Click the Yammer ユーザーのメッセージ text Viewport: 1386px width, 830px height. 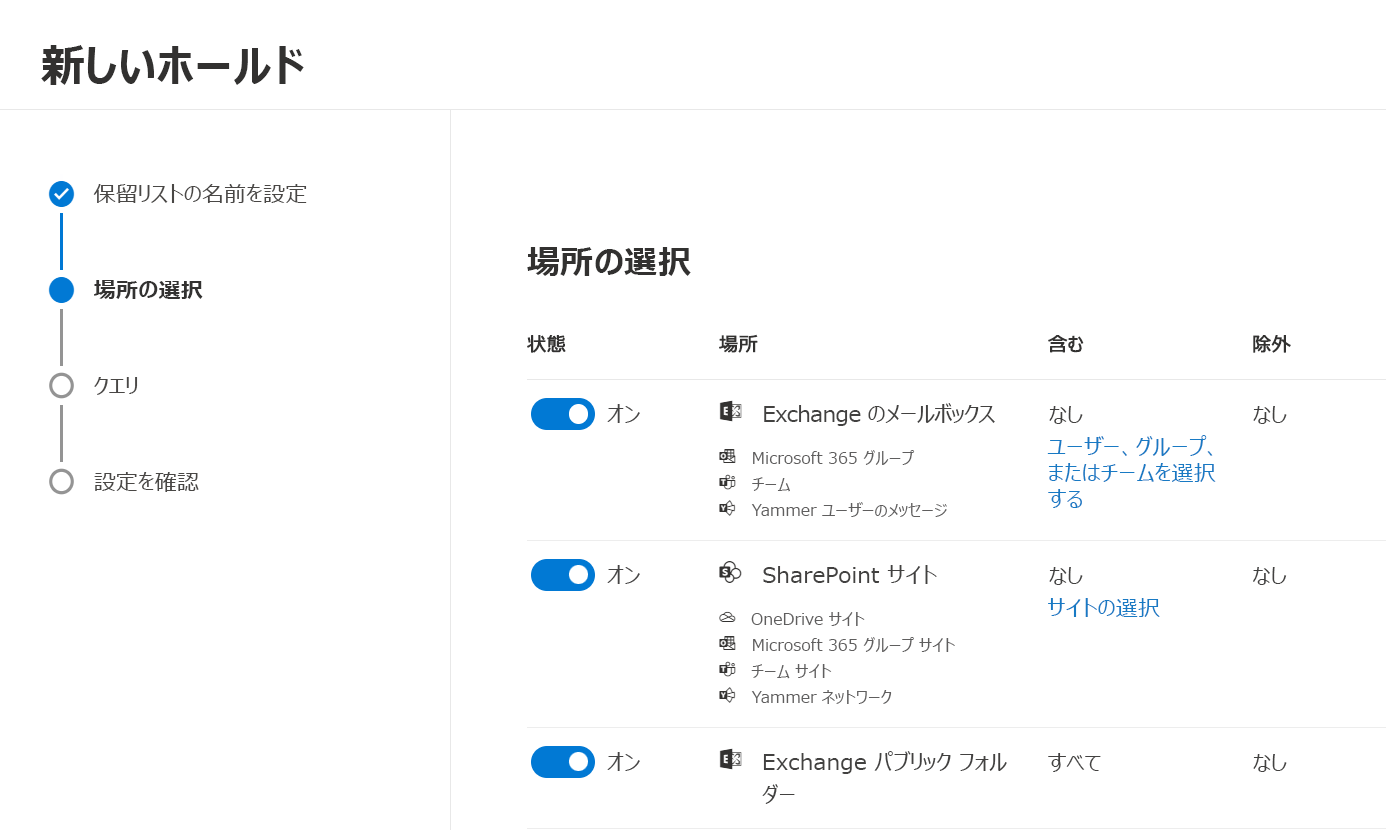pyautogui.click(x=849, y=510)
